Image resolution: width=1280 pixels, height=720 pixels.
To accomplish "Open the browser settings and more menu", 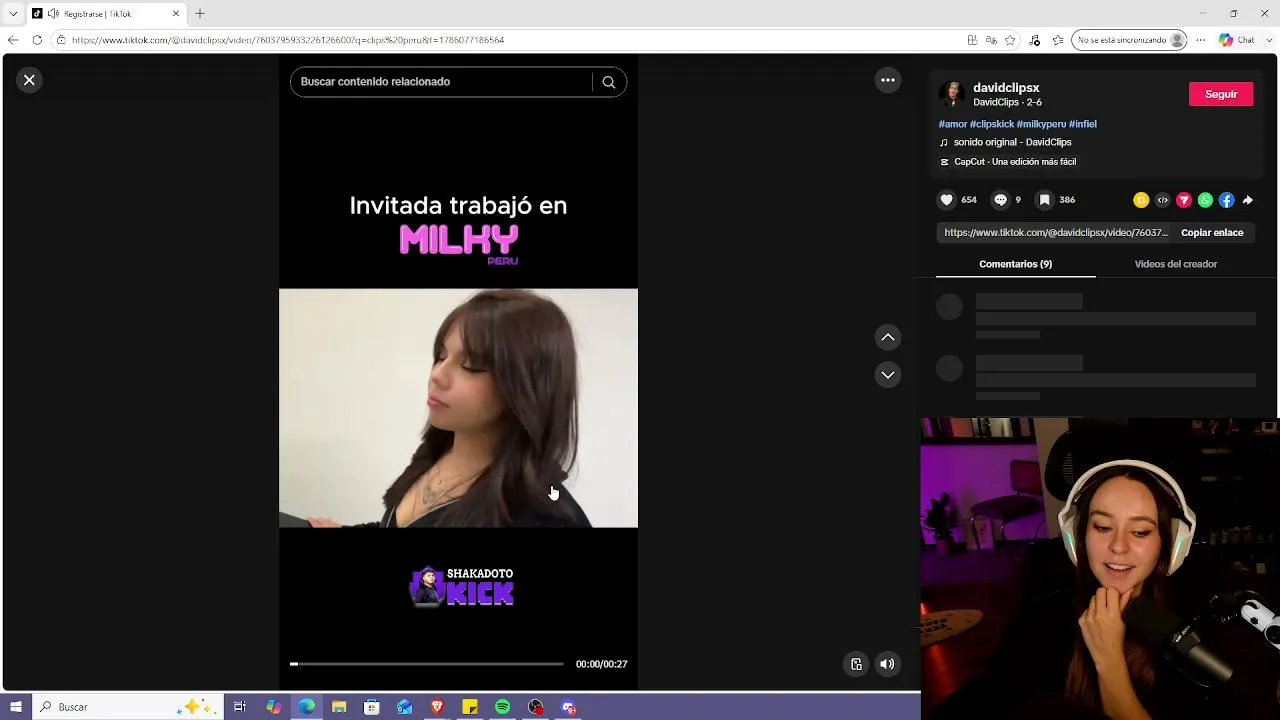I will tap(1203, 40).
